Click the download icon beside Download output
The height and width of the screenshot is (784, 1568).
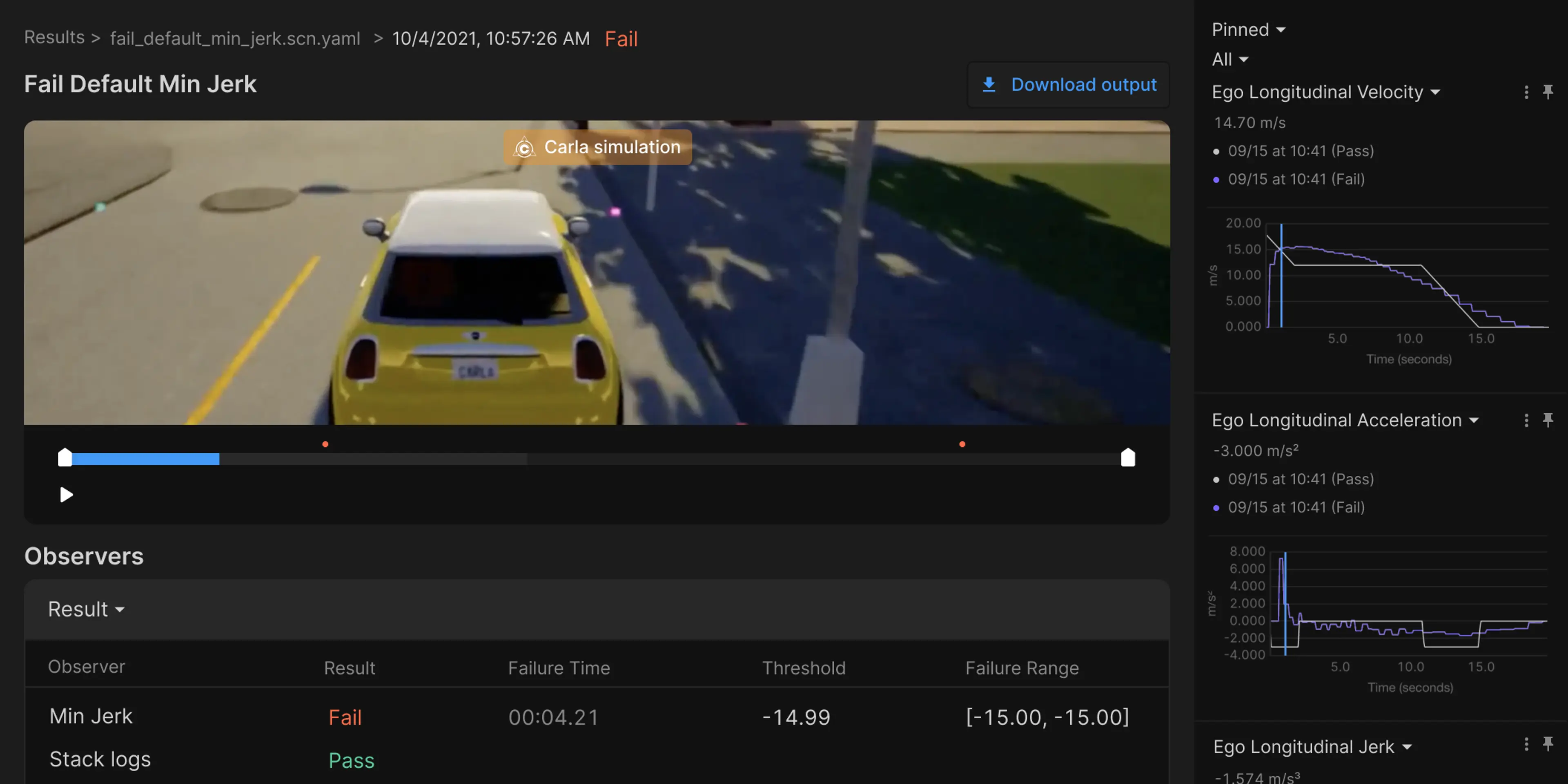pyautogui.click(x=989, y=85)
